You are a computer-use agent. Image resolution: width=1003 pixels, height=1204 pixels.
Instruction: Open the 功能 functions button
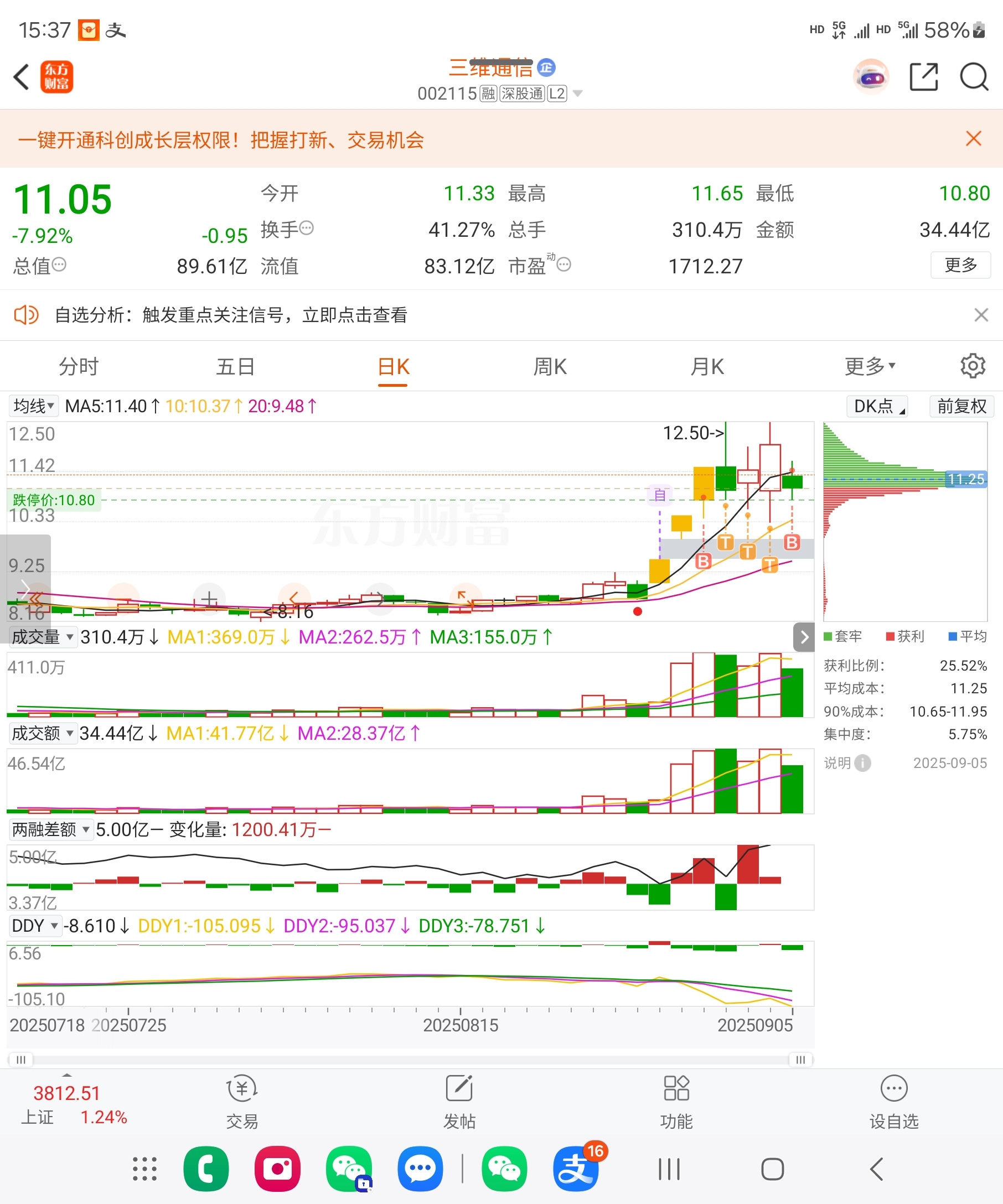[x=677, y=1103]
